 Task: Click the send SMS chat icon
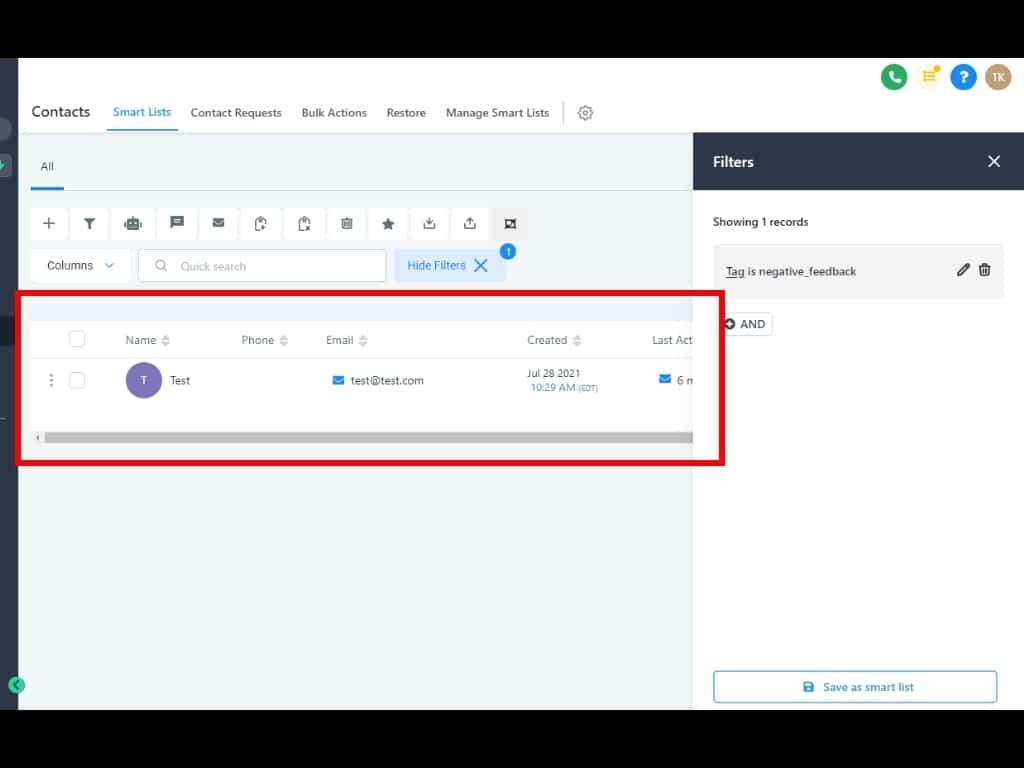click(176, 224)
